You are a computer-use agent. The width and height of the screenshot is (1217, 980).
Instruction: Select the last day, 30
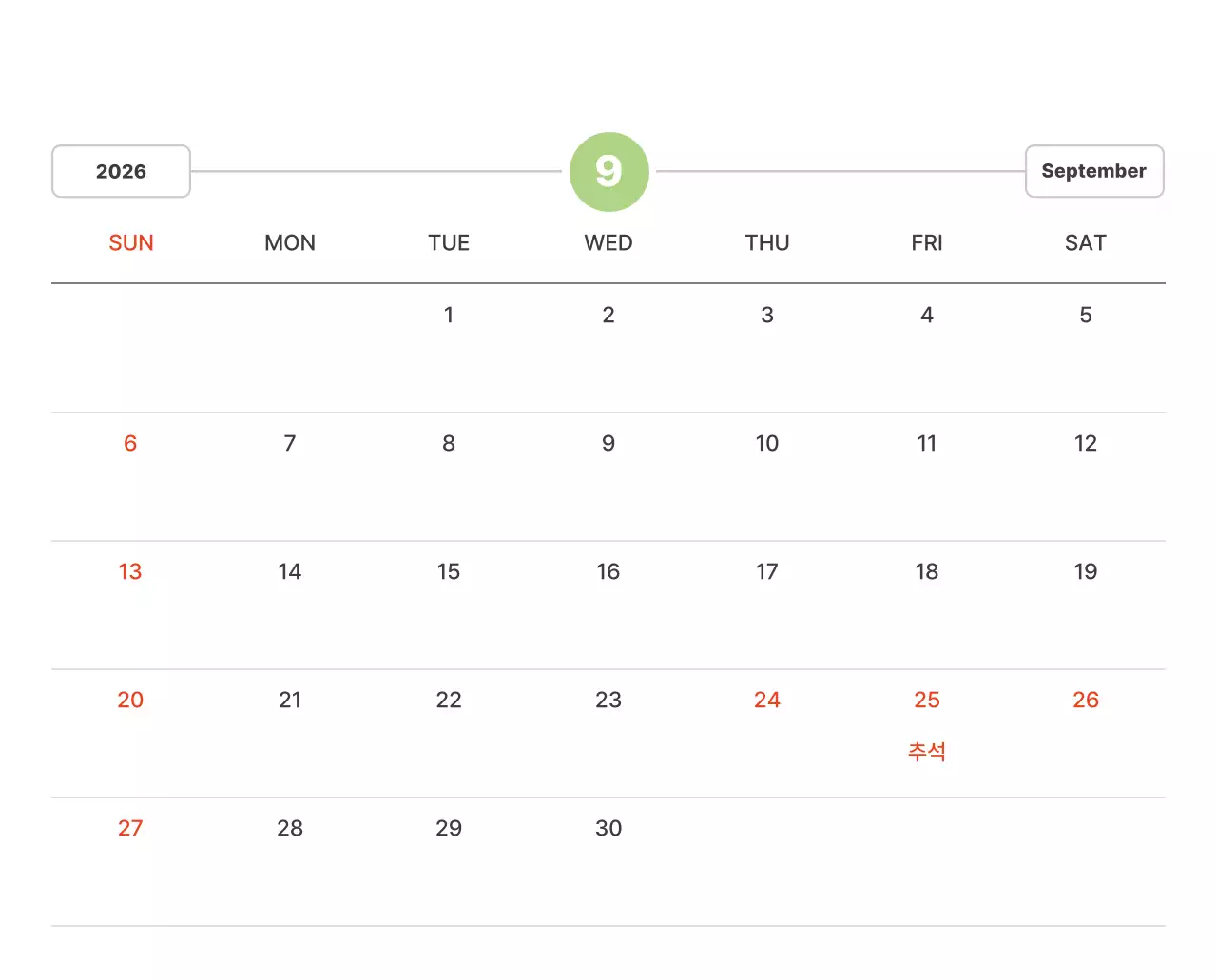pos(608,829)
